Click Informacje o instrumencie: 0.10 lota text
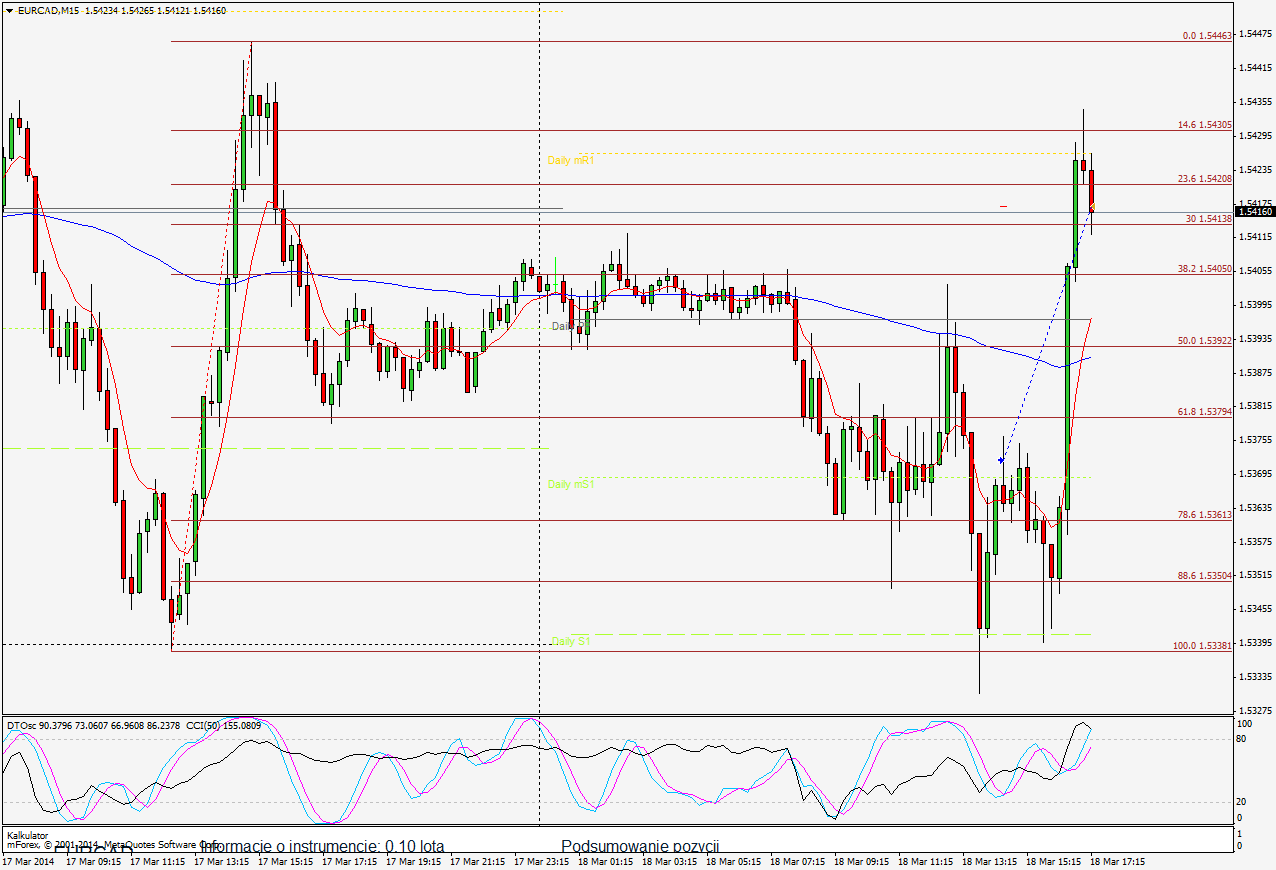This screenshot has height=870, width=1276. point(322,846)
